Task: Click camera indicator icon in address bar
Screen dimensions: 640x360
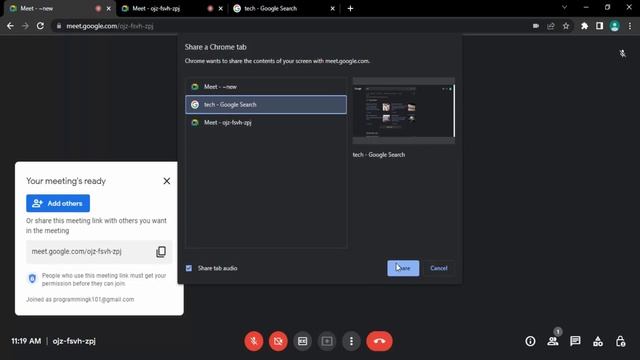Action: (536, 26)
